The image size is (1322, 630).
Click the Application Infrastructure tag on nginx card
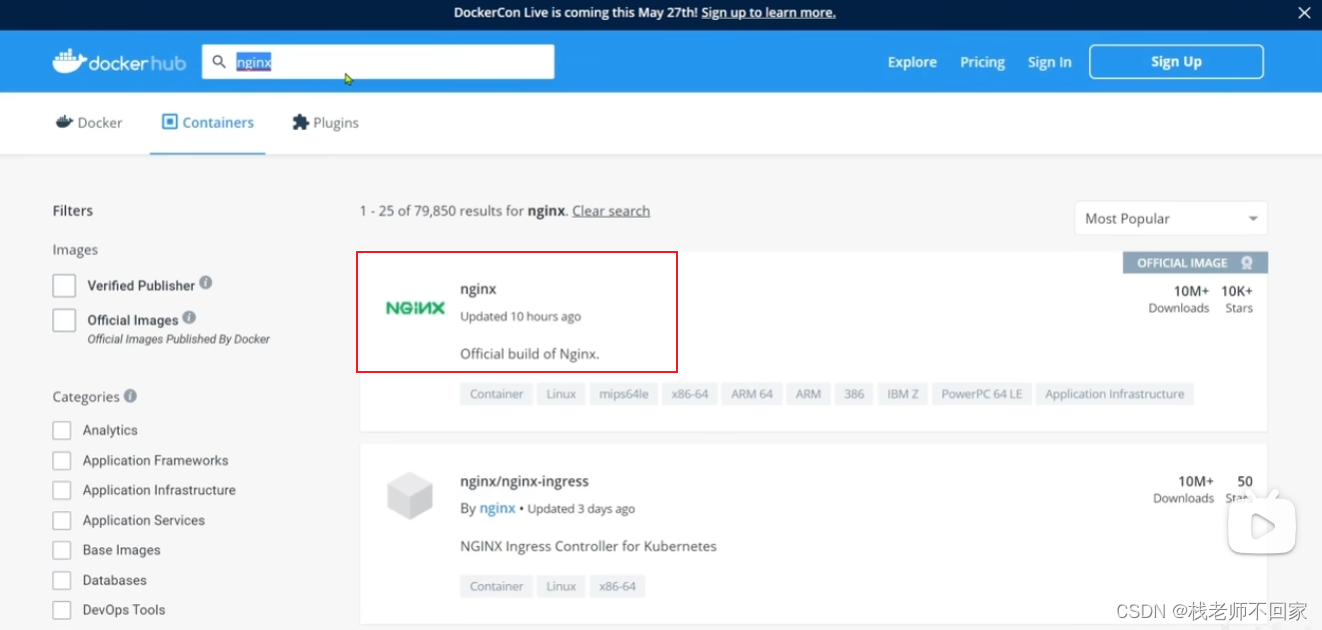click(x=1114, y=394)
